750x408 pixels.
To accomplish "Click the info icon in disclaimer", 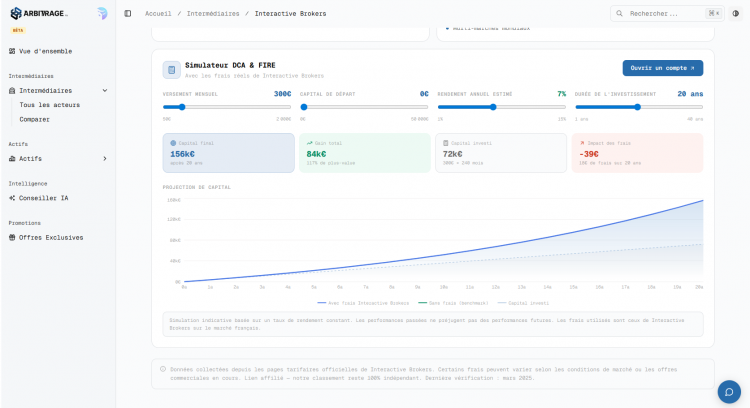I will point(163,369).
